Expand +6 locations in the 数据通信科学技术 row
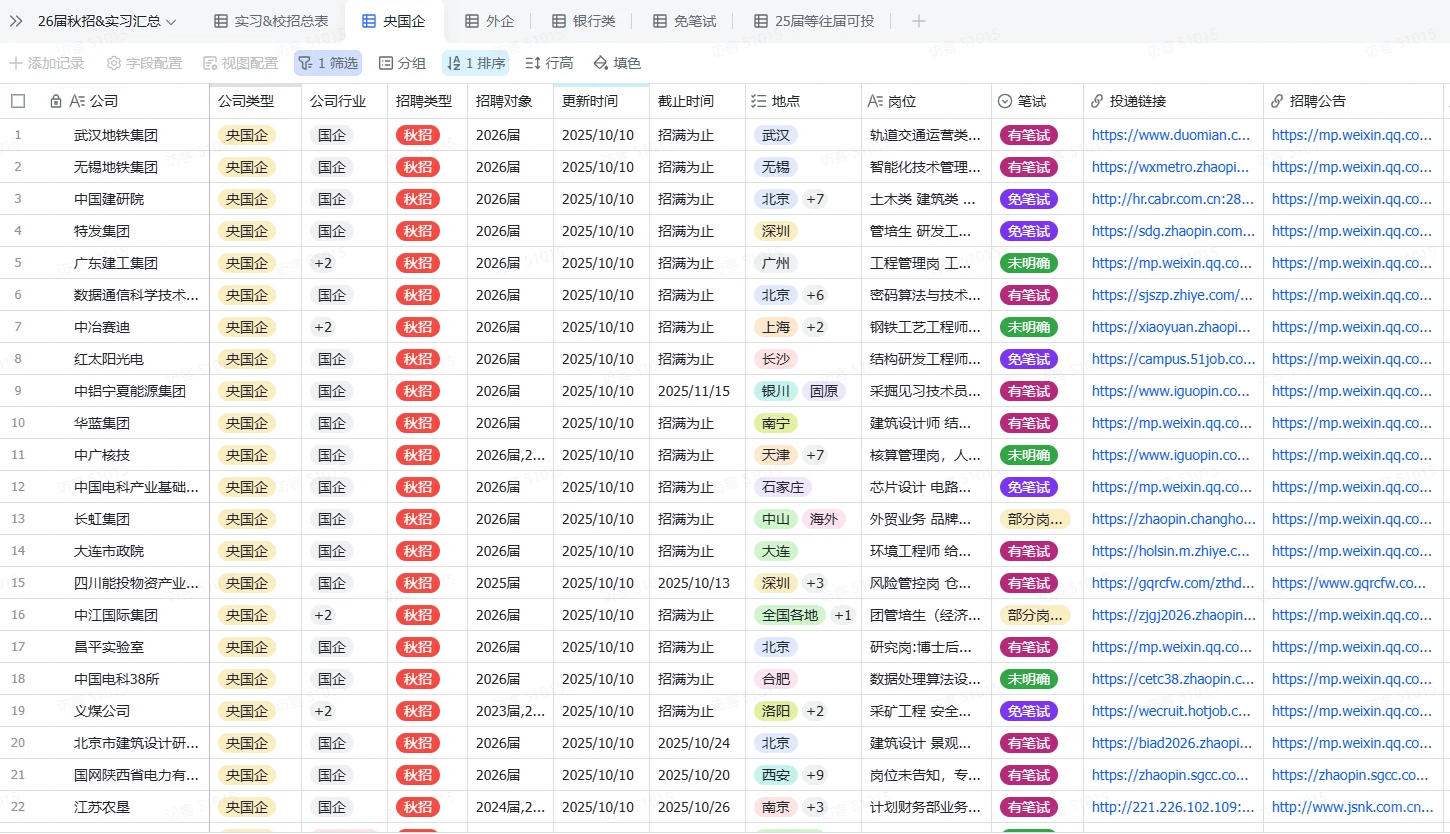The image size is (1450, 834). [815, 295]
